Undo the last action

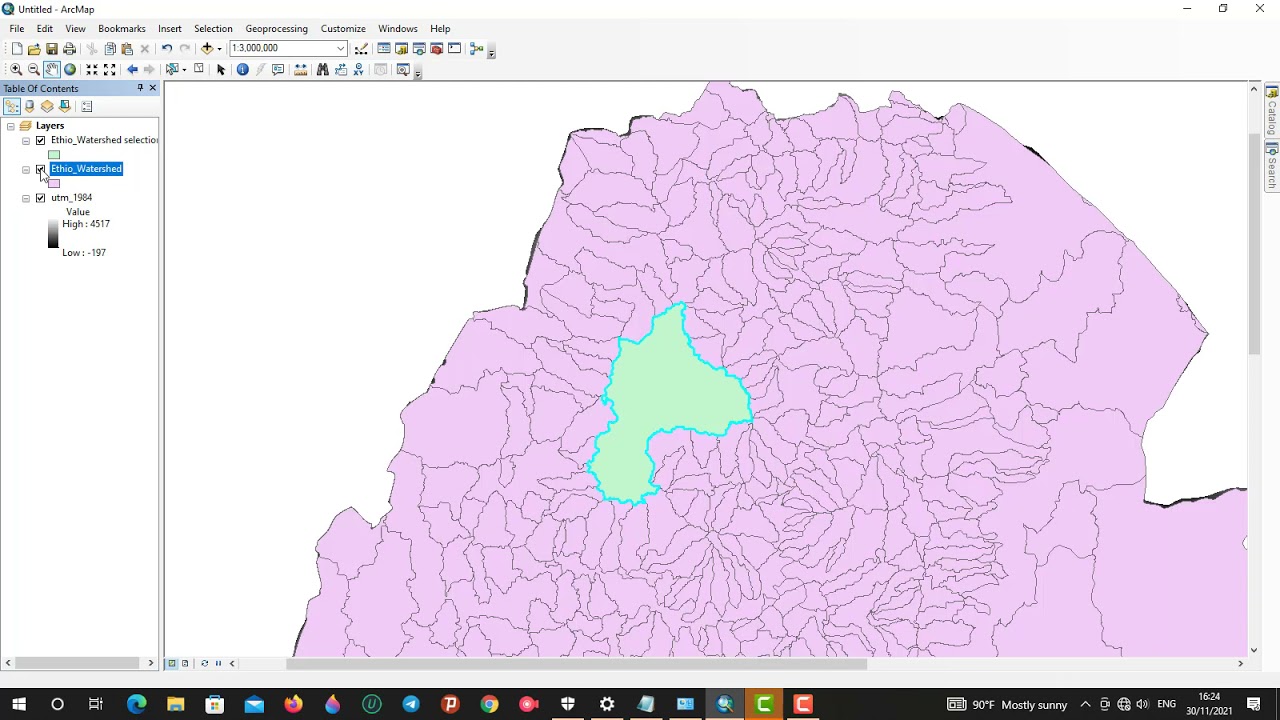(x=167, y=48)
